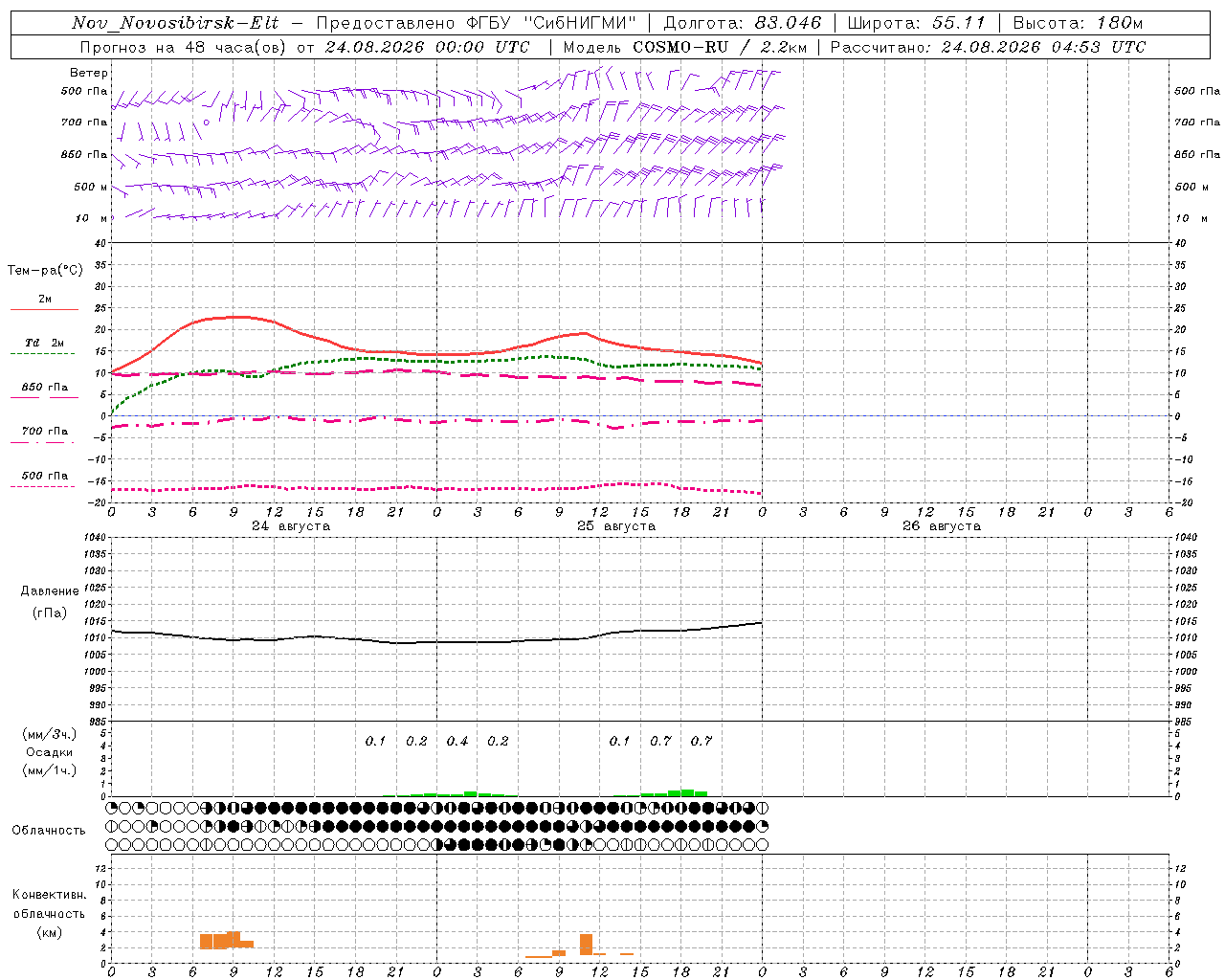The image size is (1225, 980).
Task: Click the 25 августа date marker
Action: pyautogui.click(x=616, y=526)
